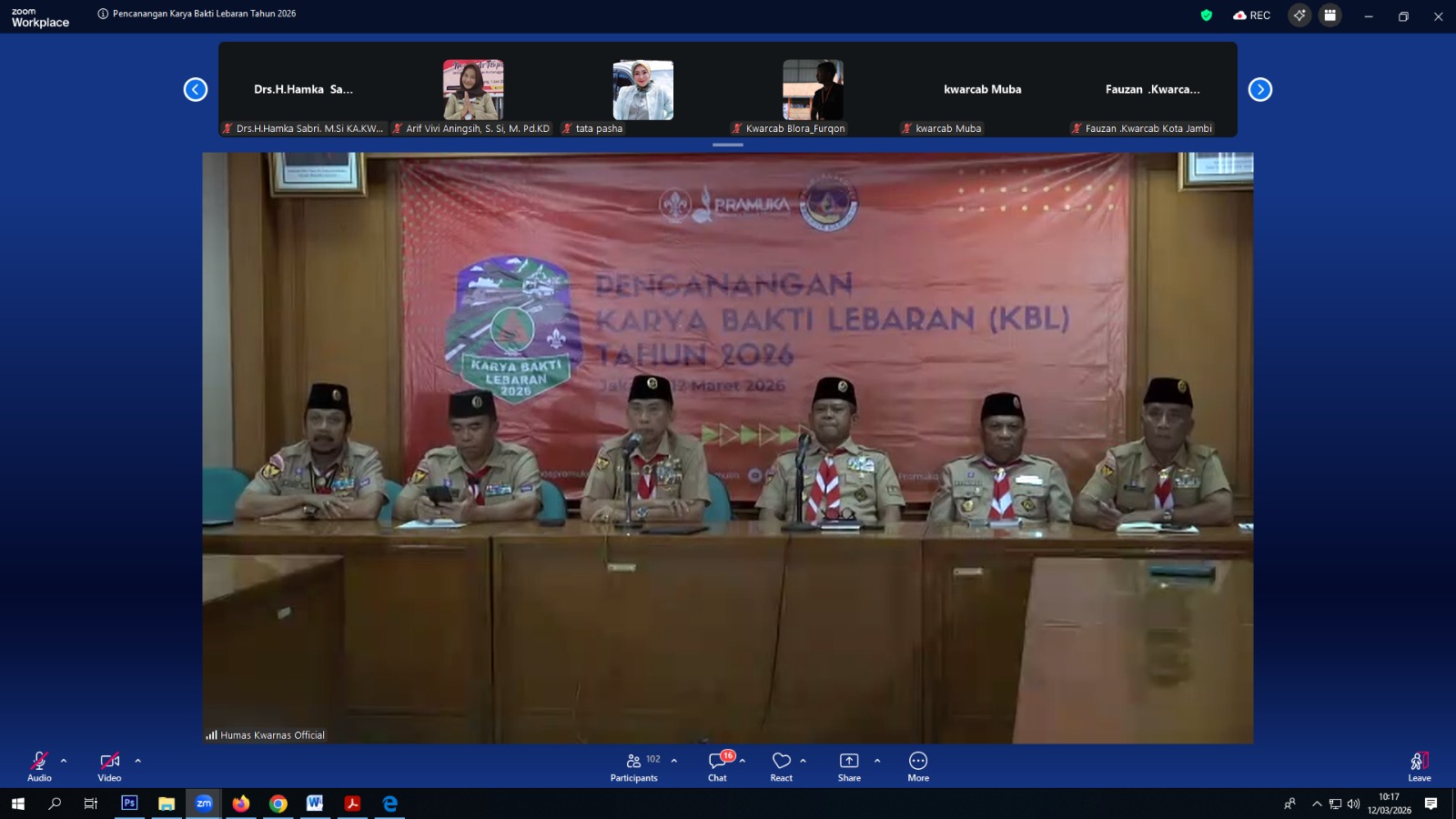This screenshot has width=1456, height=819.
Task: Click the Share screen icon
Action: coord(848,766)
